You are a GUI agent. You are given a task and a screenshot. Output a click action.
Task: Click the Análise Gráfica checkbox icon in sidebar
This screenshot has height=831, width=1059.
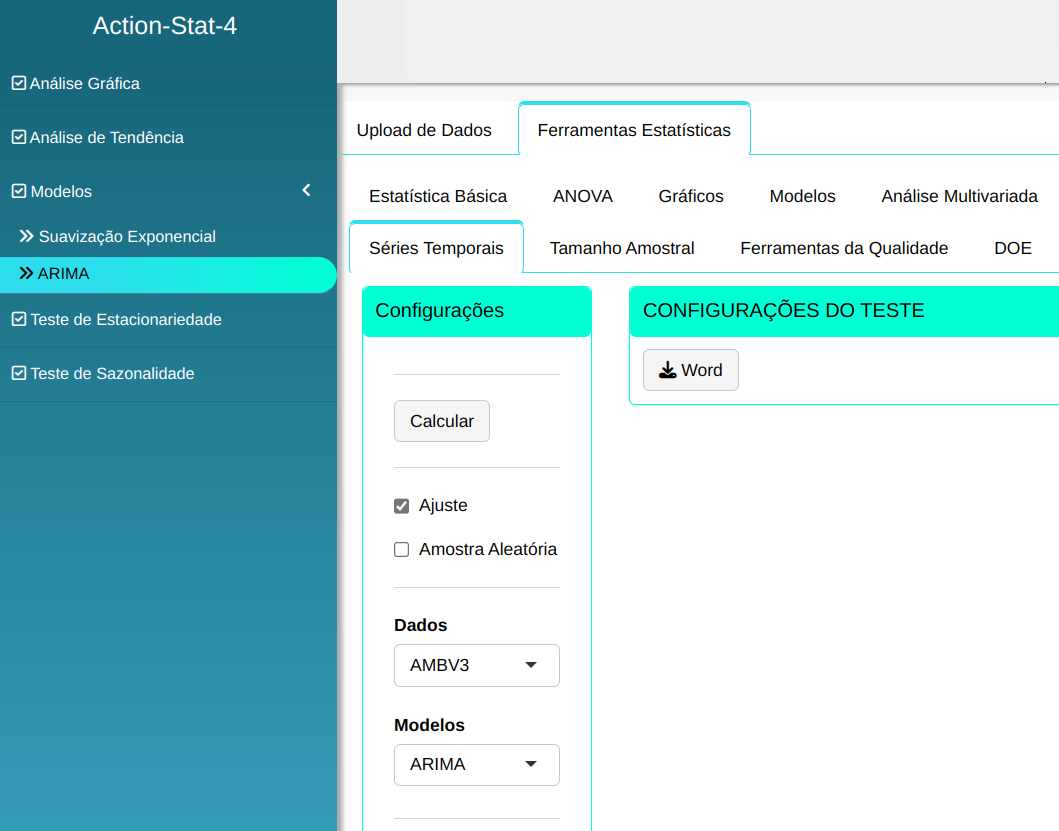tap(19, 84)
